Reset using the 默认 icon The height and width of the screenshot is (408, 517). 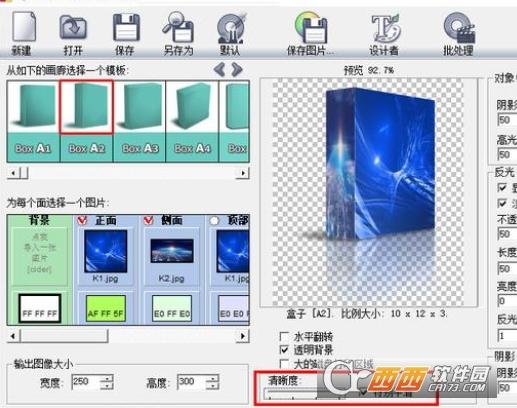click(x=230, y=33)
